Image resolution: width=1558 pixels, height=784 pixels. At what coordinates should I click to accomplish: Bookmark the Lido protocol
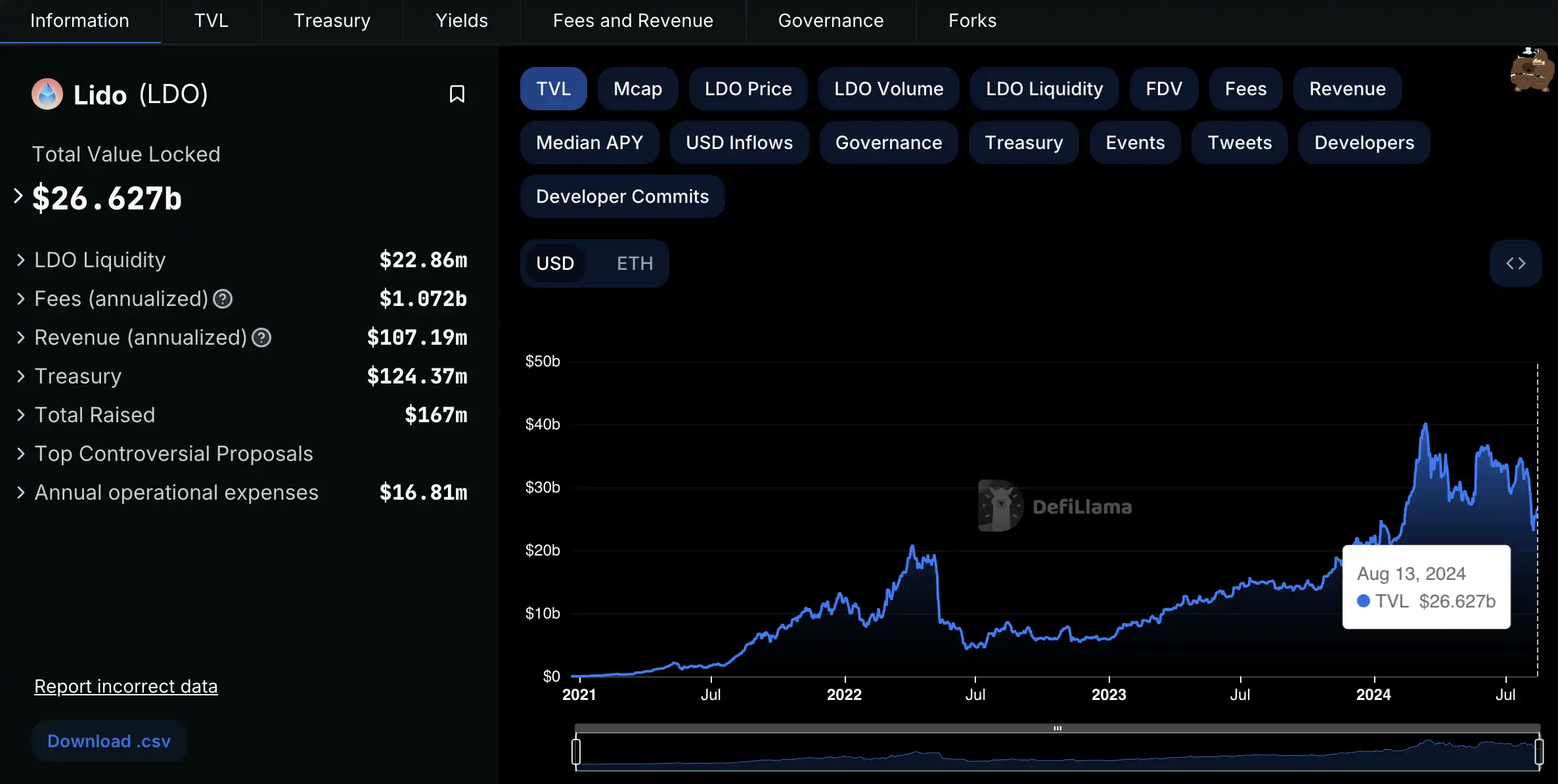(456, 94)
